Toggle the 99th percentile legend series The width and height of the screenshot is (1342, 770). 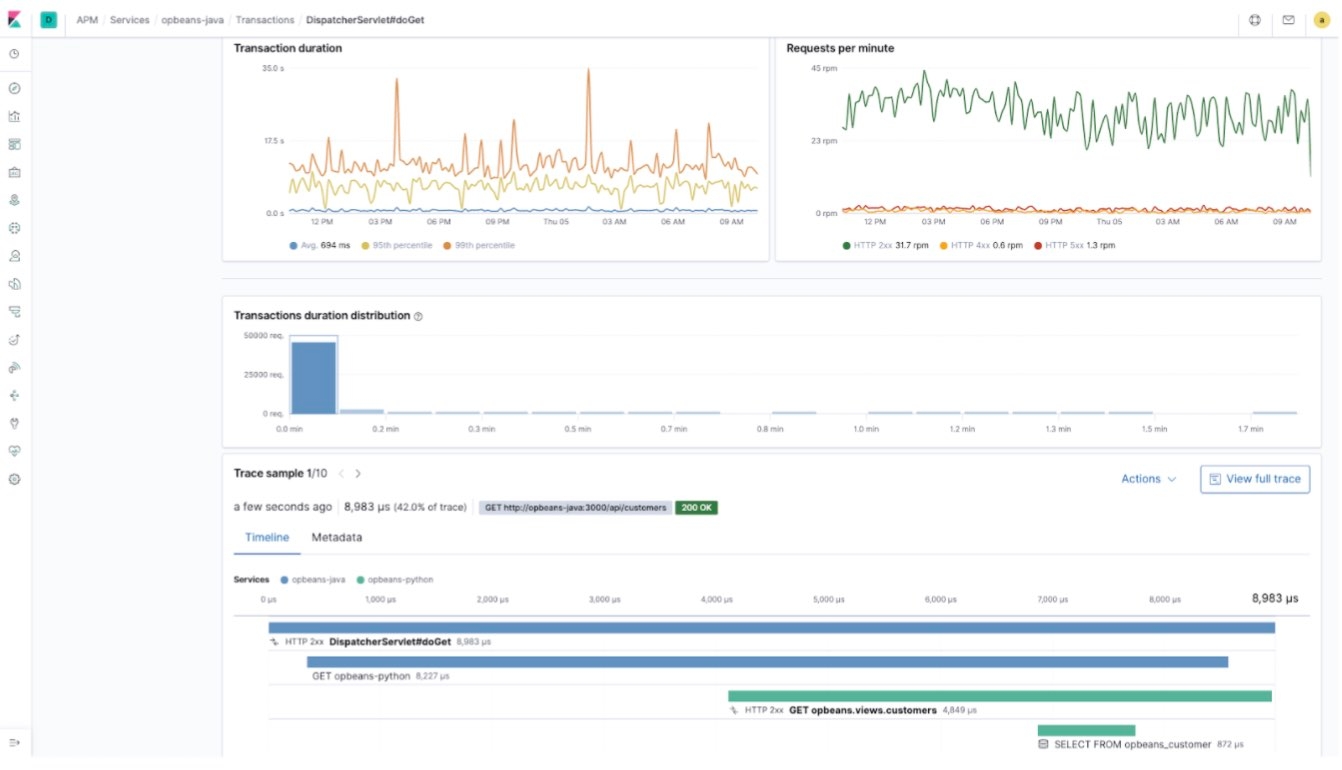point(479,245)
